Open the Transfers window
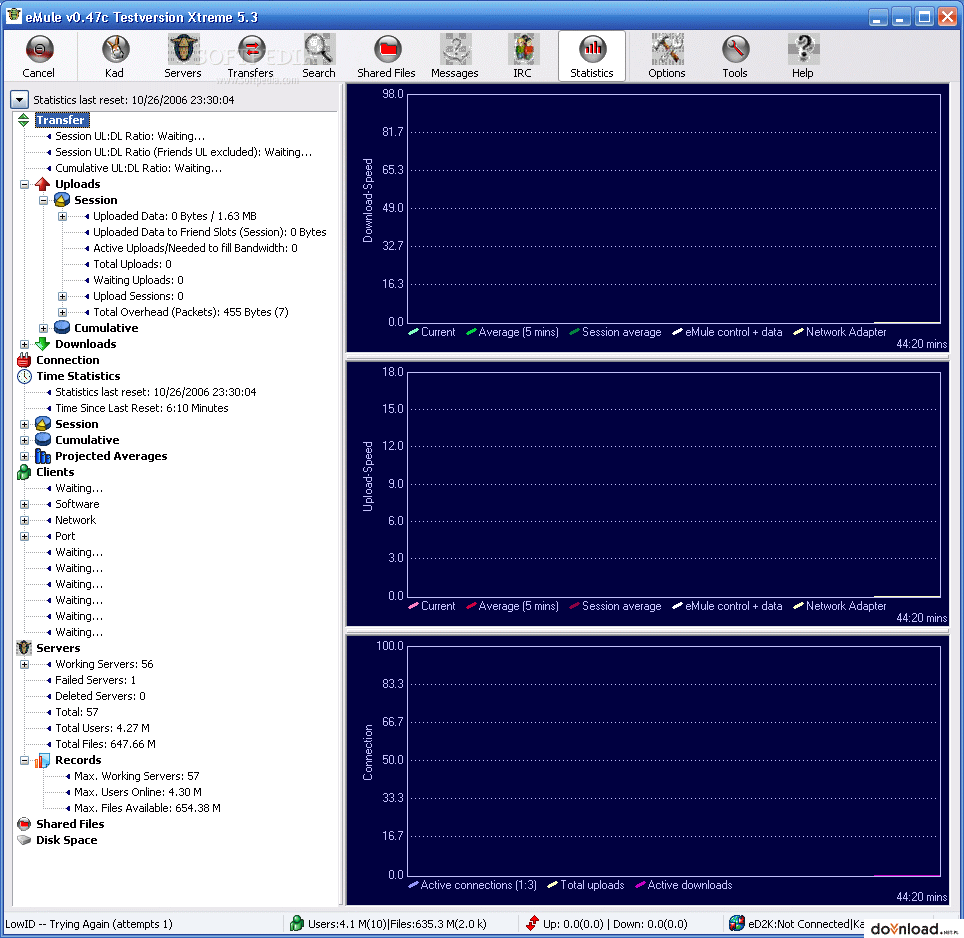The height and width of the screenshot is (938, 964). 251,57
